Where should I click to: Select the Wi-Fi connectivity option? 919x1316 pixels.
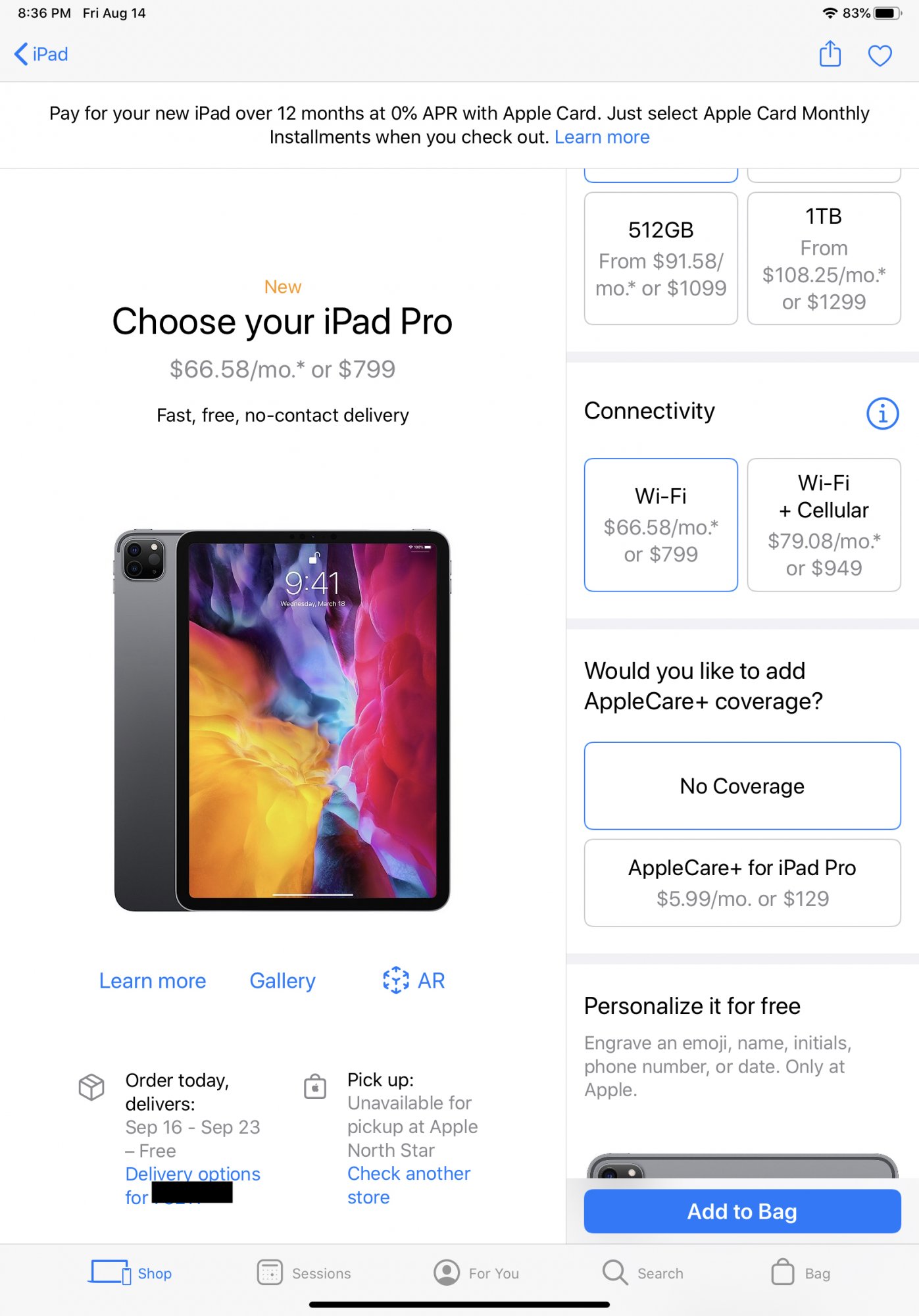click(660, 524)
